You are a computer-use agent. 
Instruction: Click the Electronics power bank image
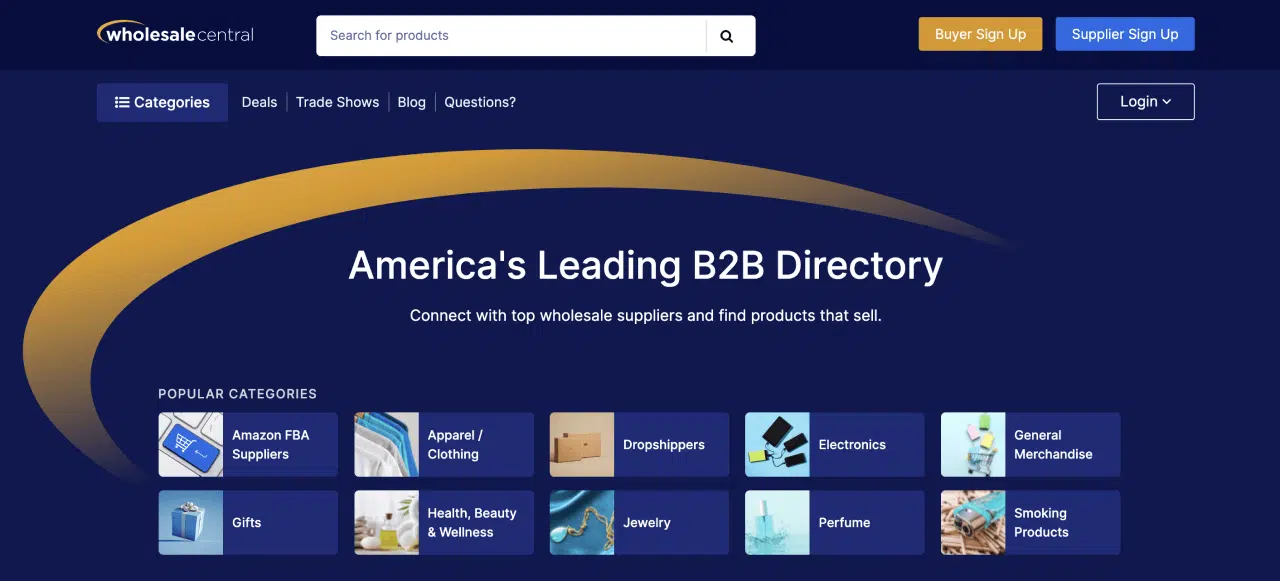tap(777, 445)
